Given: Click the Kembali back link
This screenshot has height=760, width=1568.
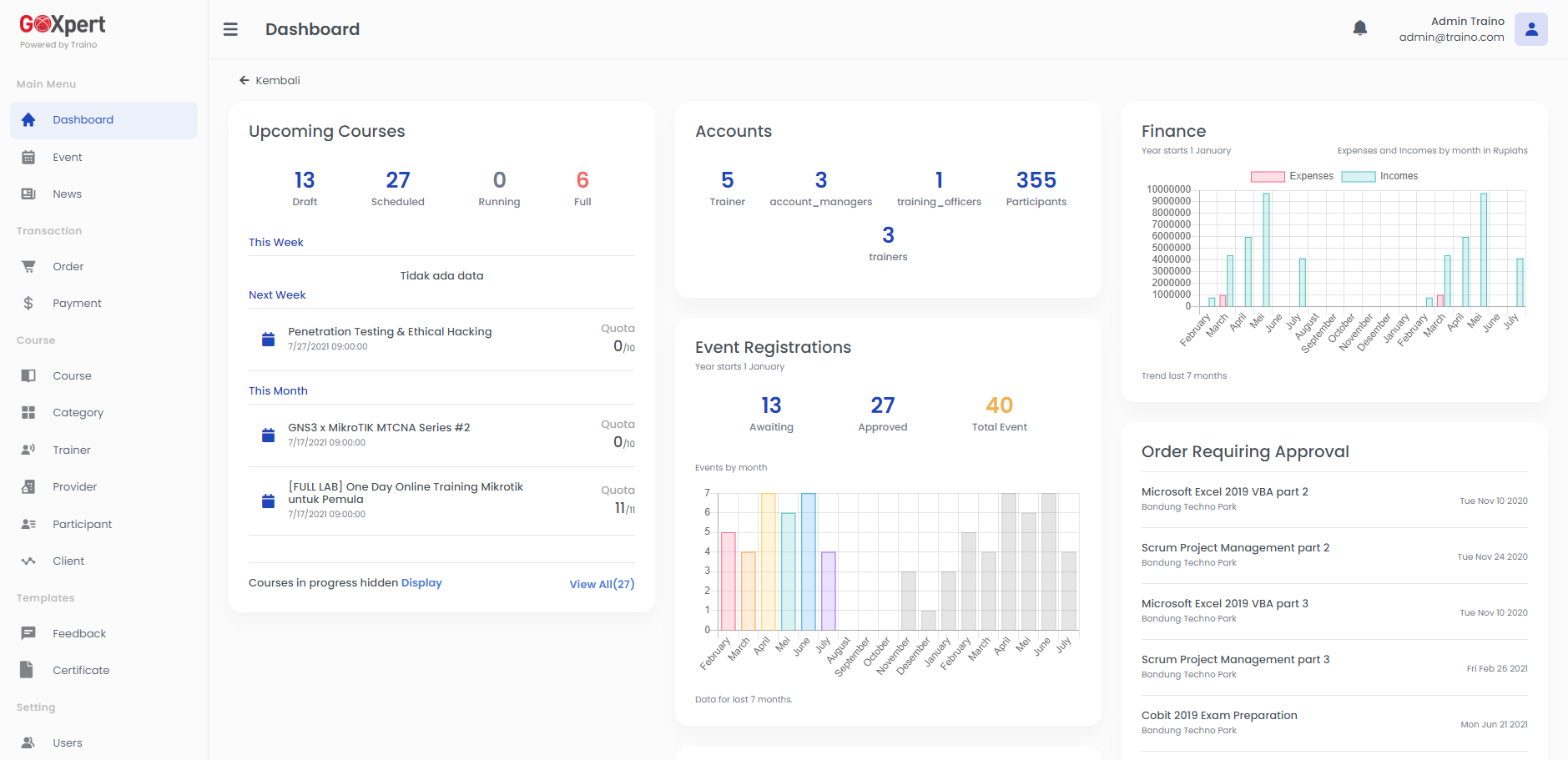Looking at the screenshot, I should click(x=270, y=81).
